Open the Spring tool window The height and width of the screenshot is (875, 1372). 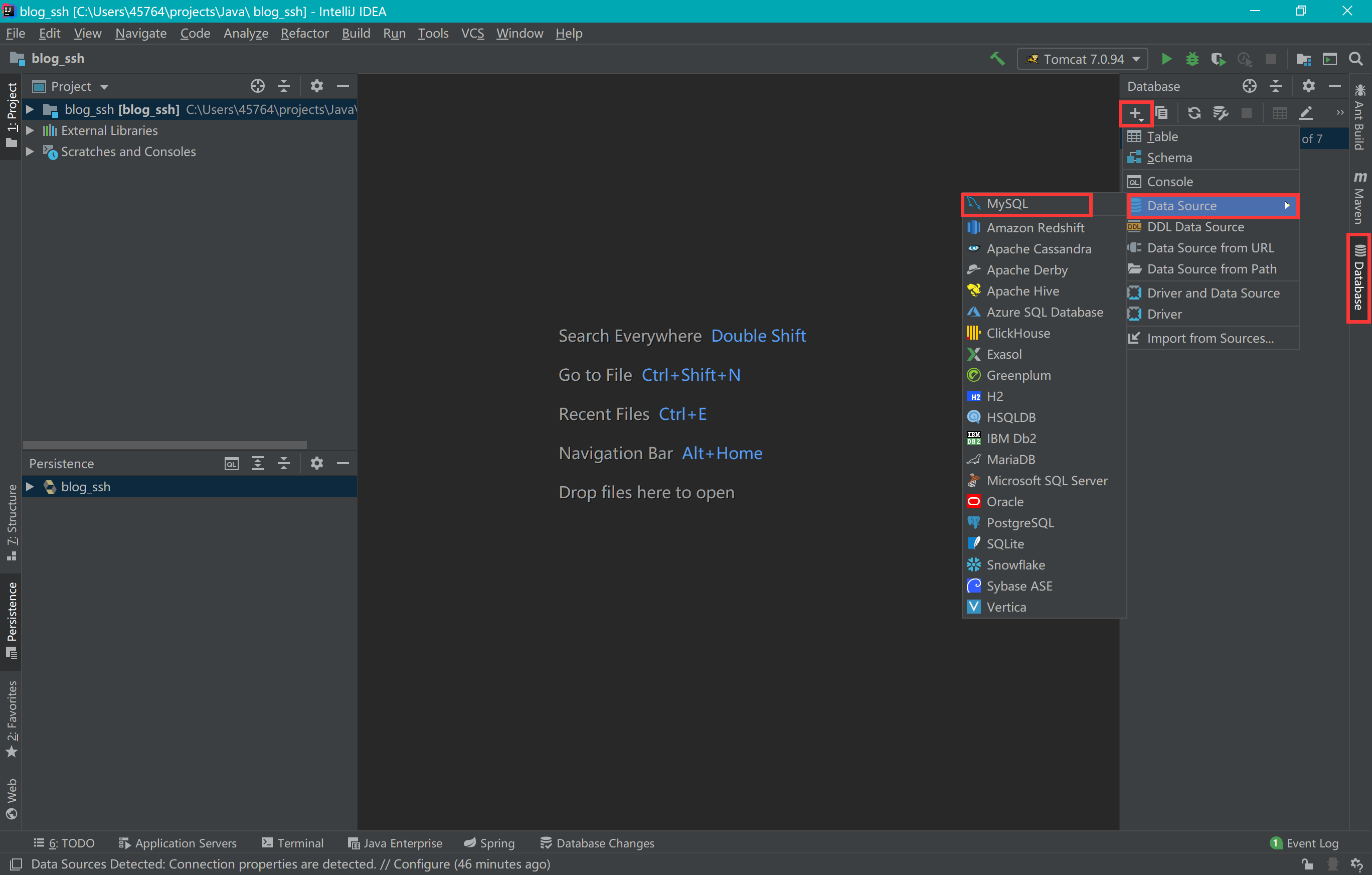pyautogui.click(x=489, y=843)
